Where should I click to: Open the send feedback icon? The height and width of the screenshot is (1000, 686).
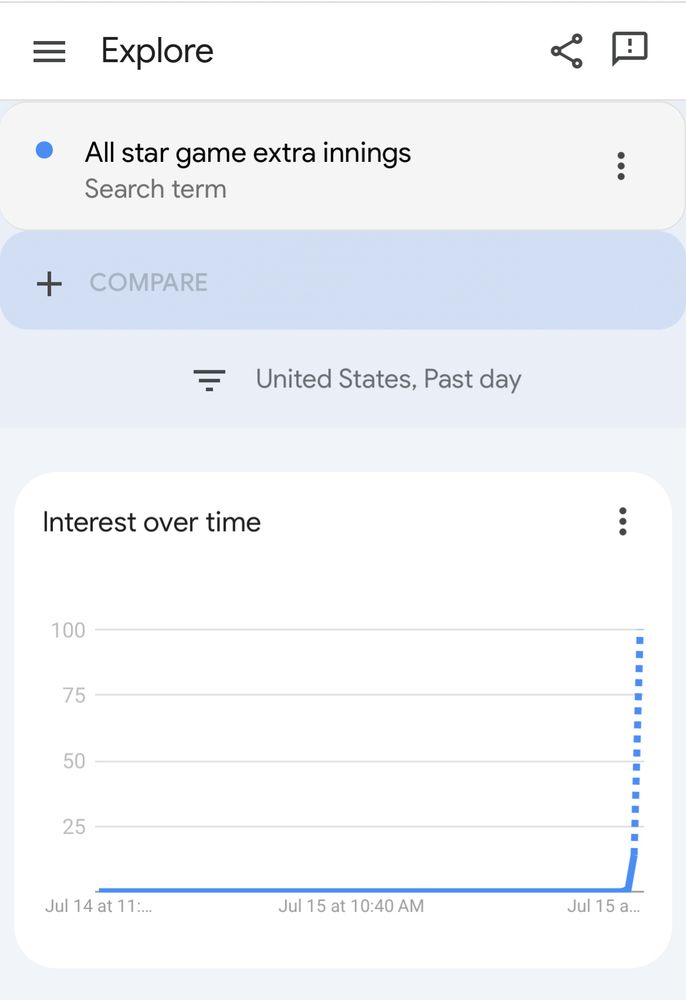coord(630,49)
